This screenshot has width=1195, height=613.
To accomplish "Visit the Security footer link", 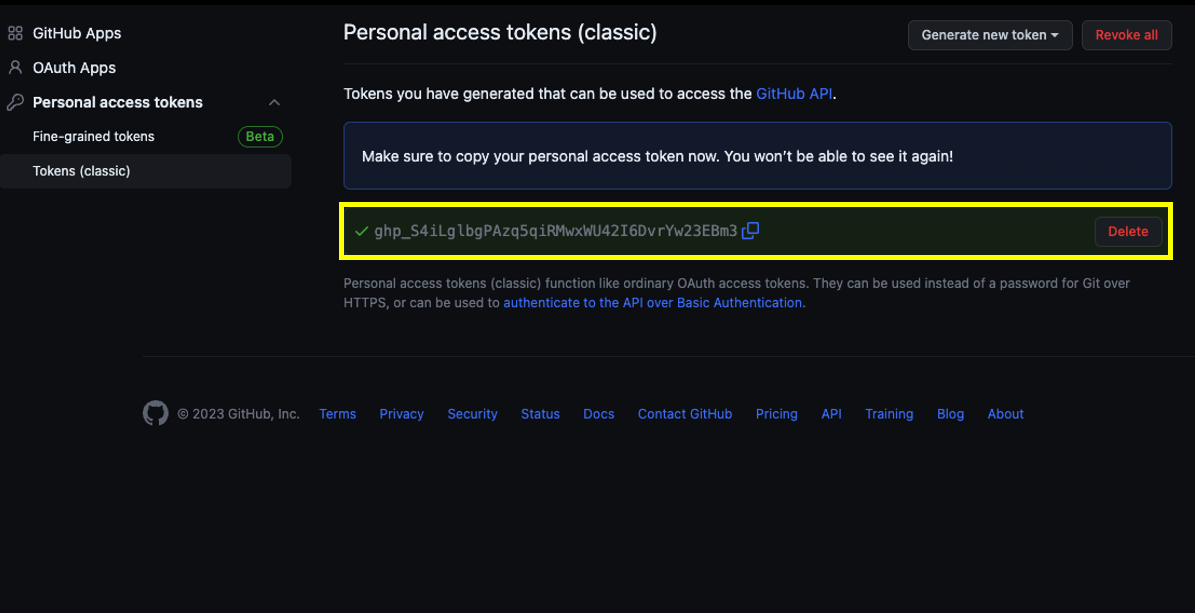I will (x=473, y=414).
